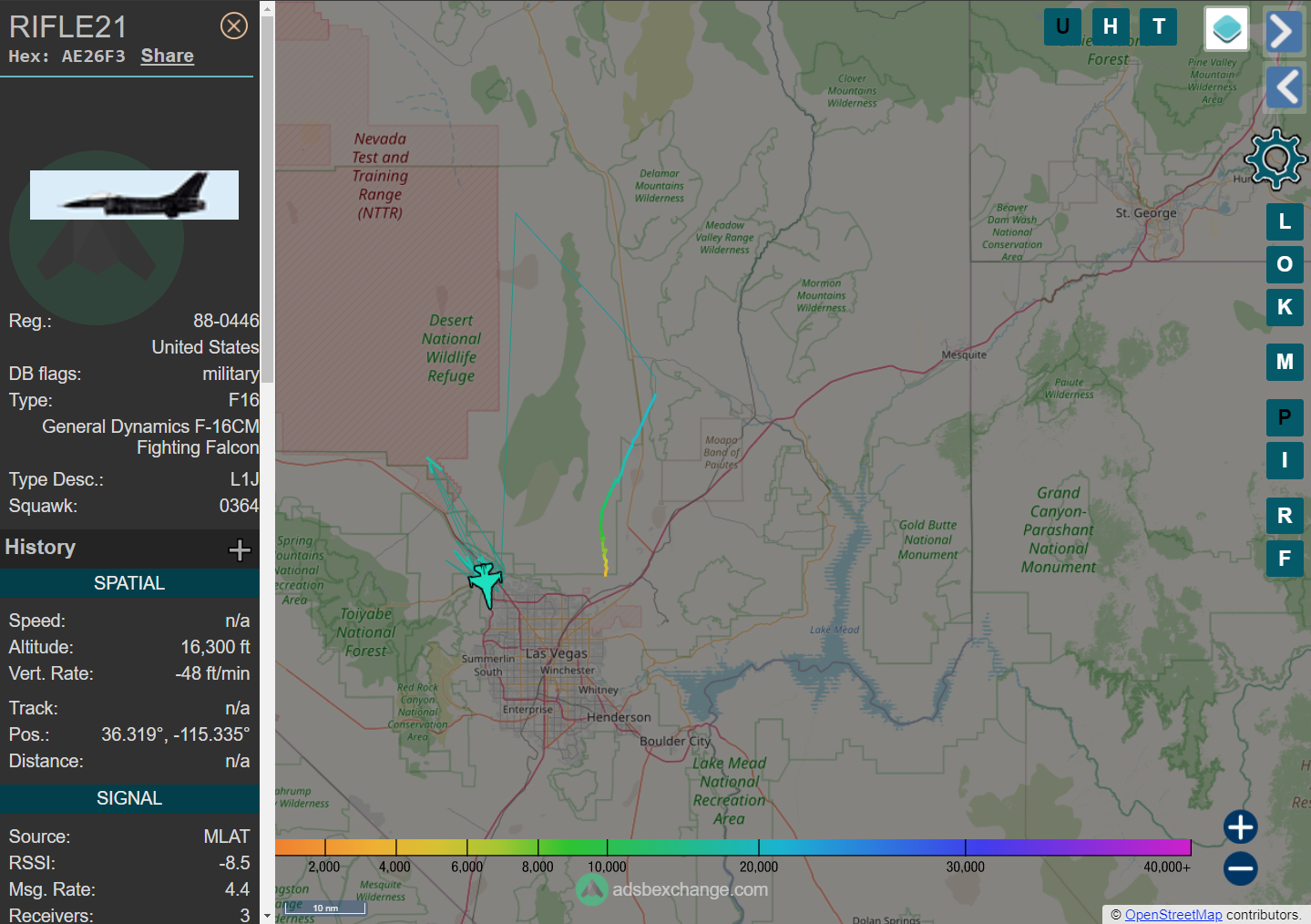Click the registration value 88-0446
1311x924 pixels.
(226, 321)
